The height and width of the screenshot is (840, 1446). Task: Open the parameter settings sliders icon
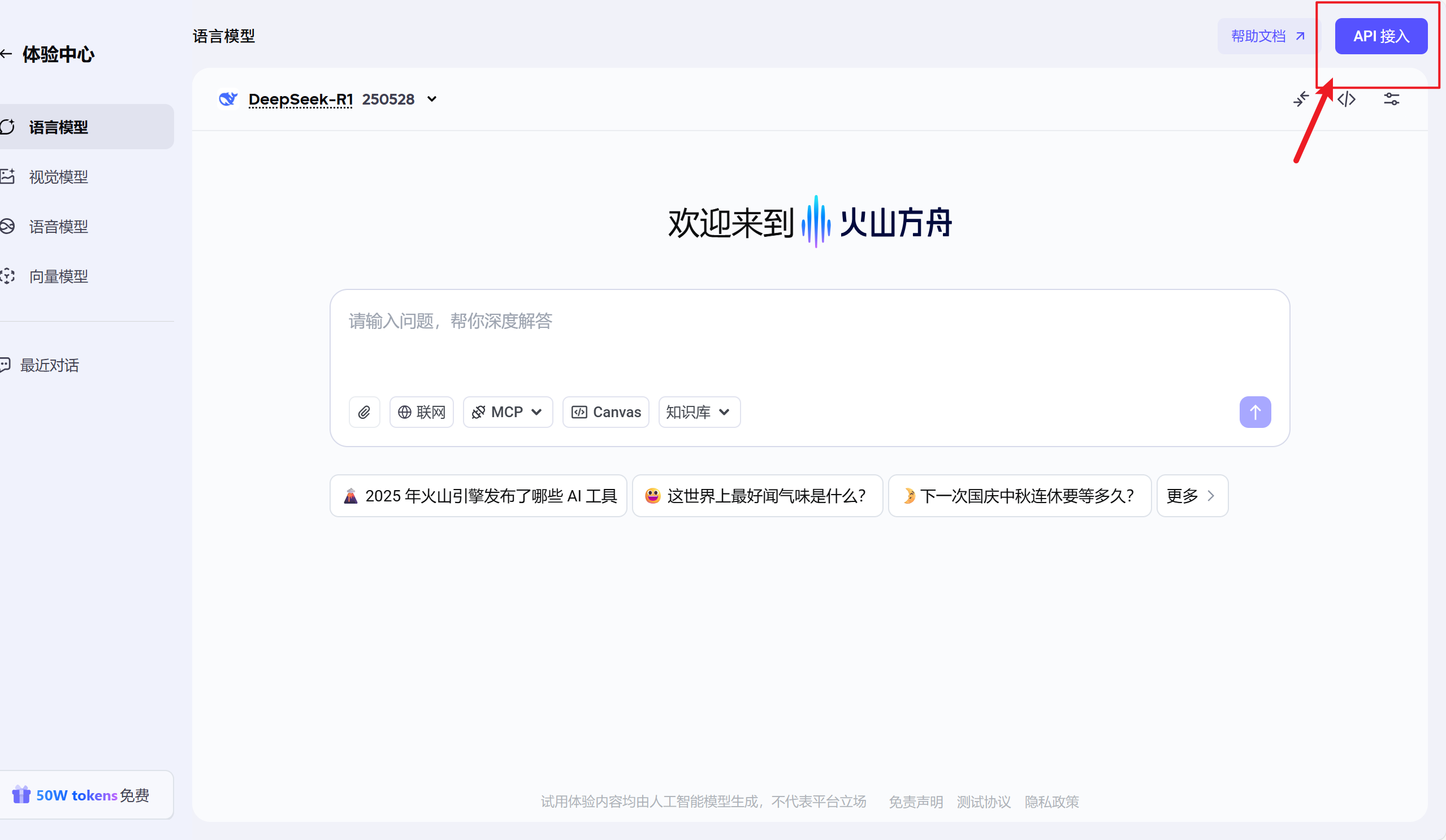coord(1392,99)
